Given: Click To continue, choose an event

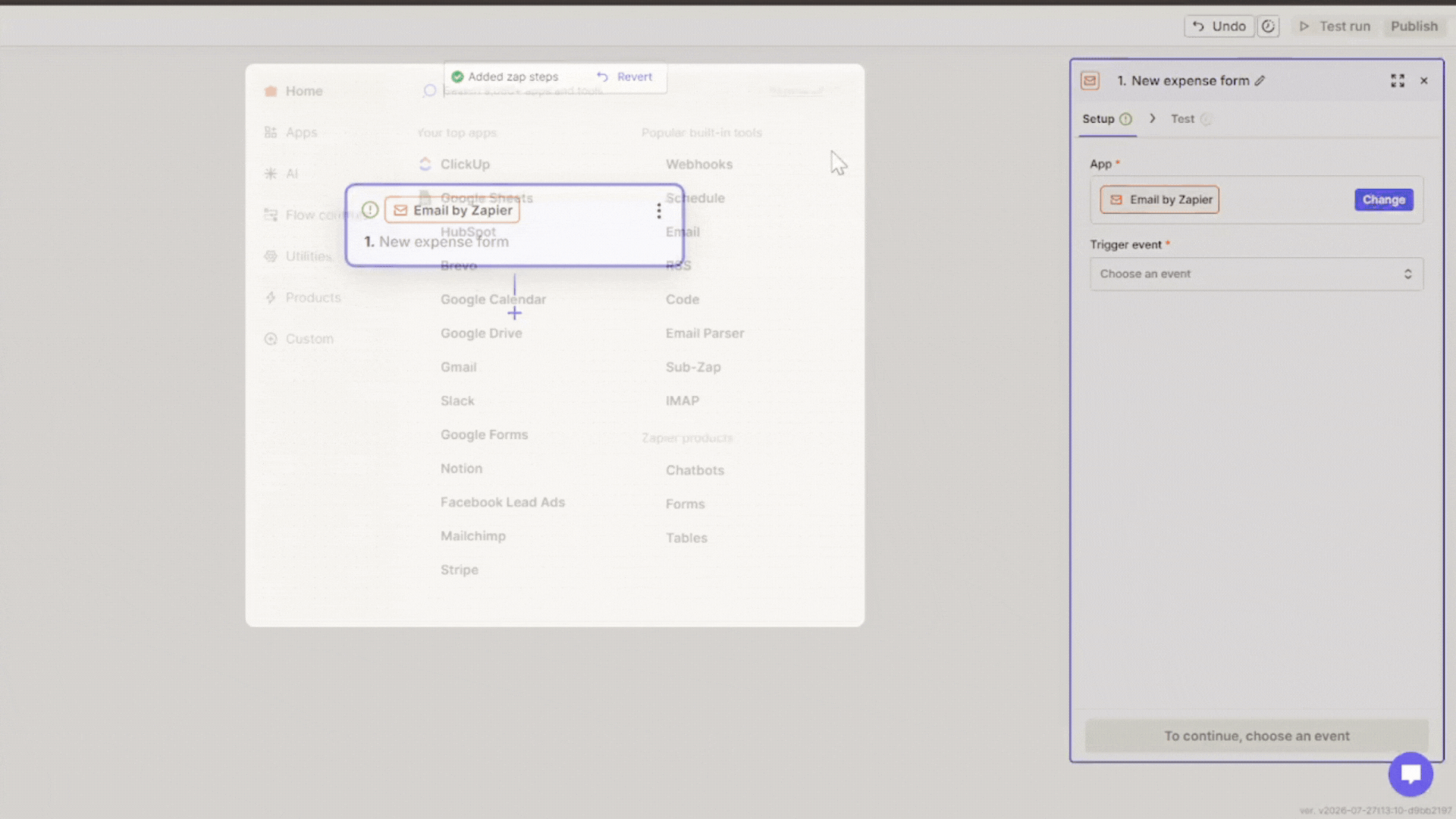Looking at the screenshot, I should click(1257, 736).
